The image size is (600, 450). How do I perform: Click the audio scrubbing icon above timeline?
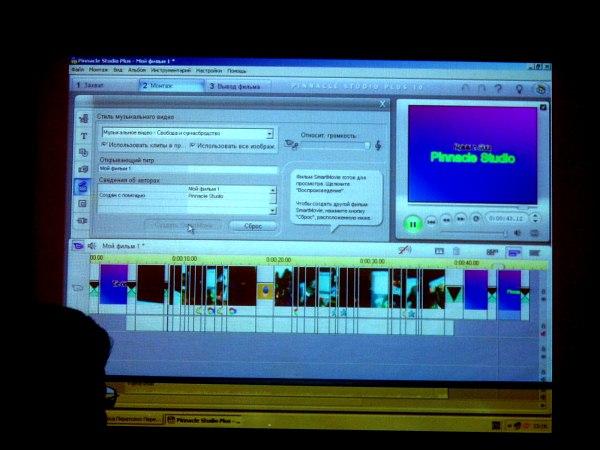point(404,250)
